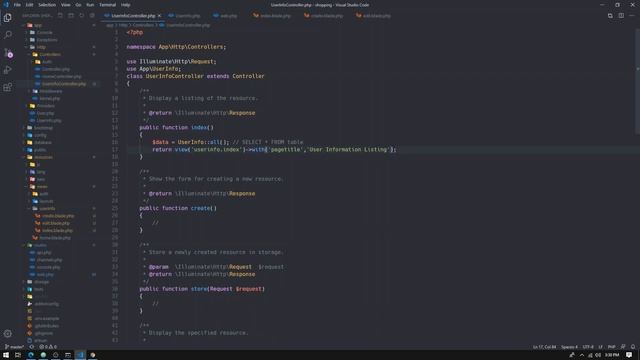Image resolution: width=640 pixels, height=360 pixels.
Task: Open Kernel.php in the file tree
Action: [50, 98]
